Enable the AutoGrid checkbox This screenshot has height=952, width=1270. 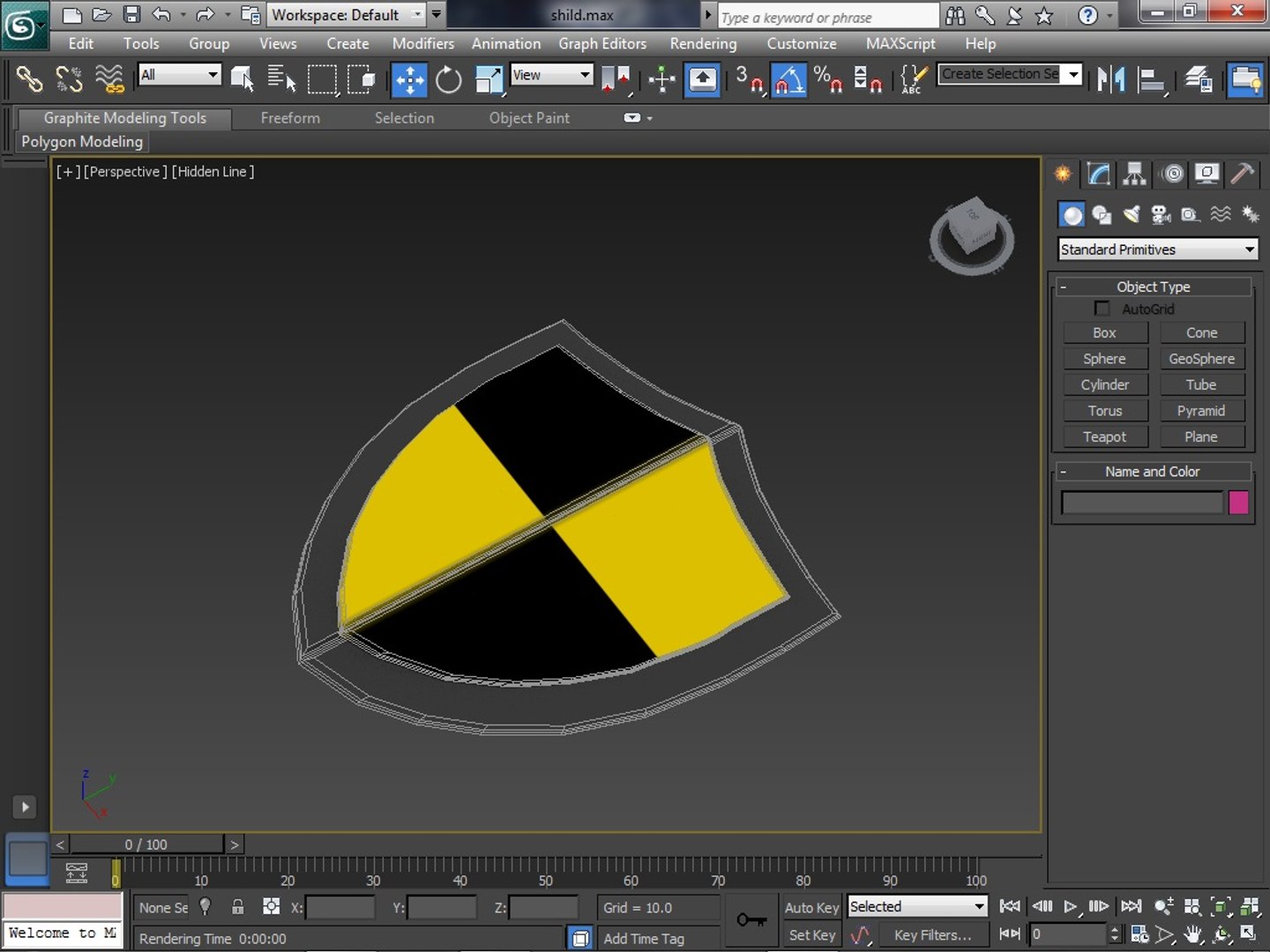[1102, 309]
